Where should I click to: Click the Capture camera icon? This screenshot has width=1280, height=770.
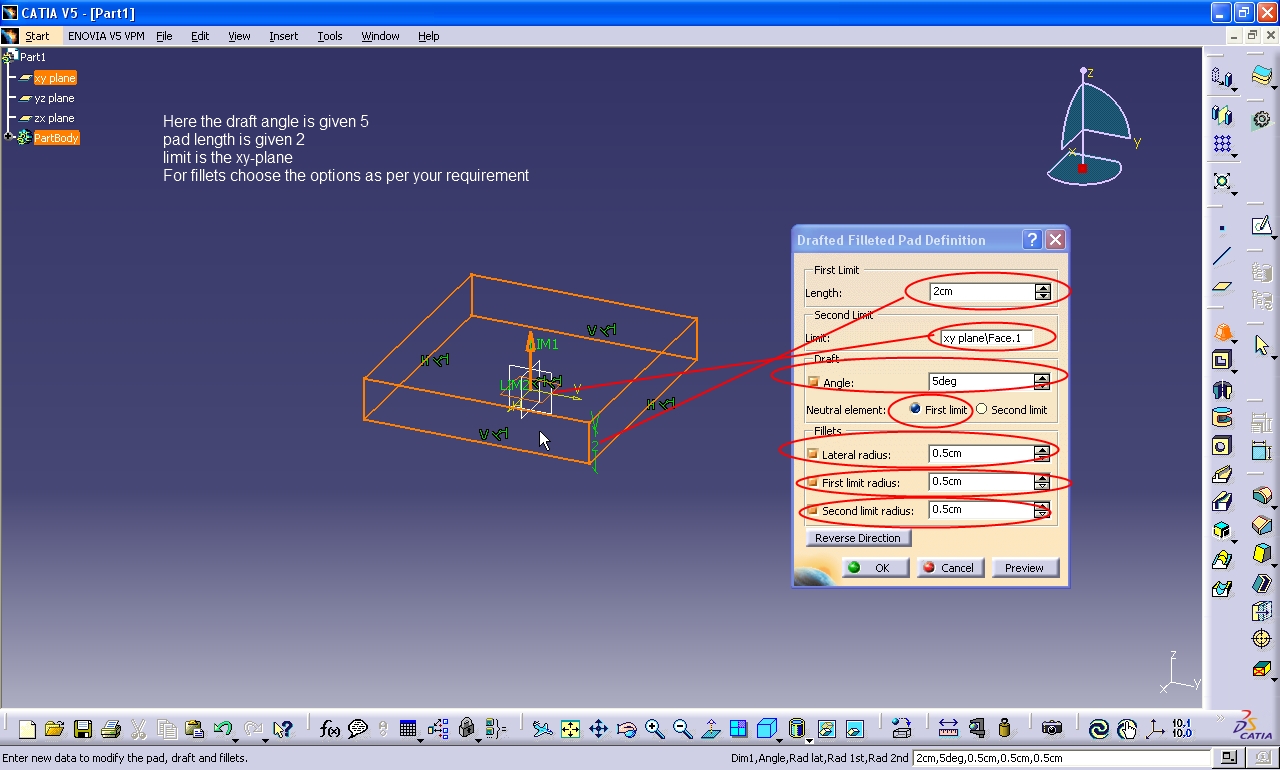click(1051, 729)
